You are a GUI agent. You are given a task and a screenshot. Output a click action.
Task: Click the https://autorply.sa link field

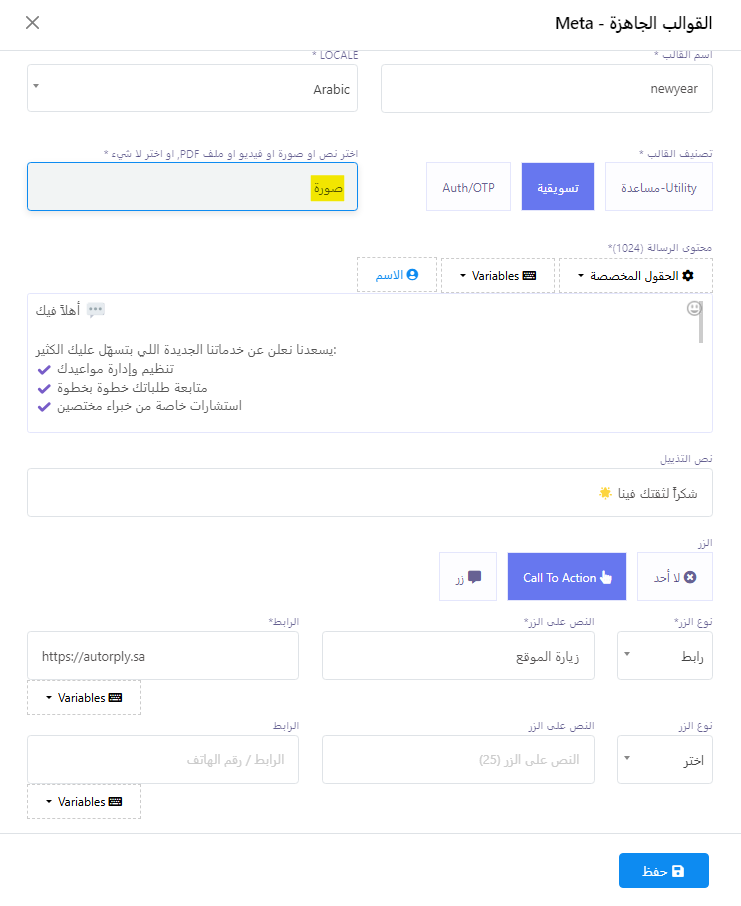pos(163,655)
